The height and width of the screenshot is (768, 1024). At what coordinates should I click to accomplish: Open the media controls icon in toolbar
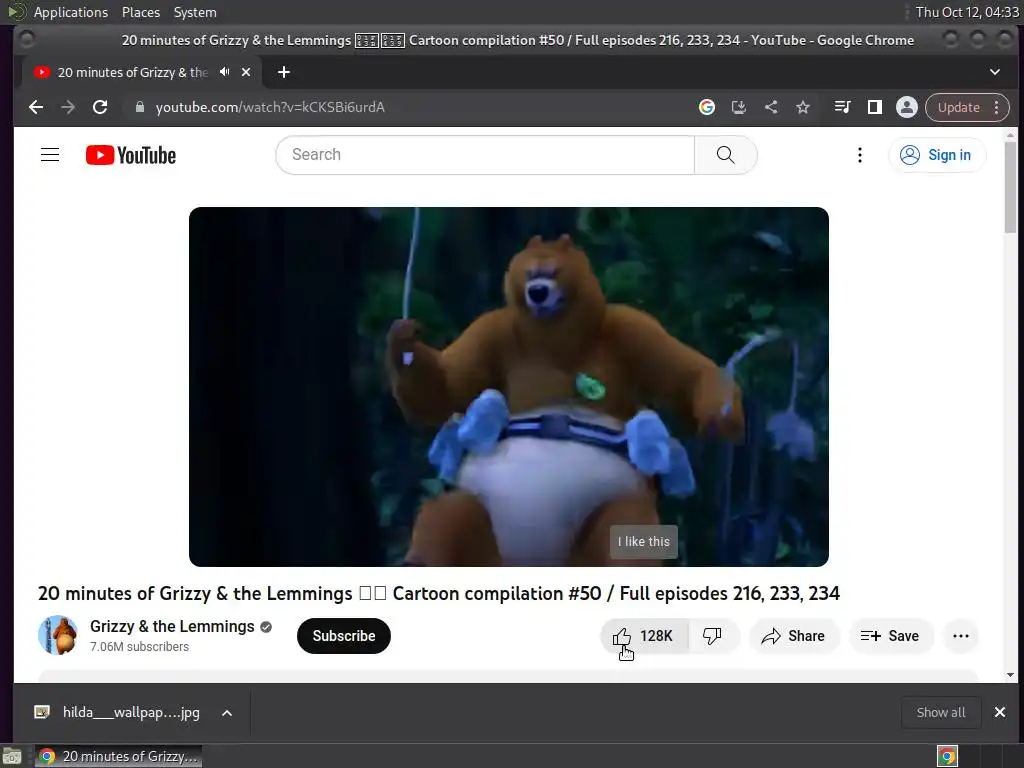coord(842,107)
